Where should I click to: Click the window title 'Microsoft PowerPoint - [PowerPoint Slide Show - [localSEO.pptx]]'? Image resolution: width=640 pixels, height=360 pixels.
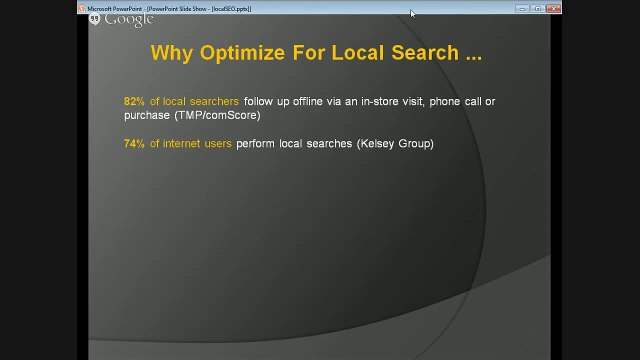pos(169,9)
